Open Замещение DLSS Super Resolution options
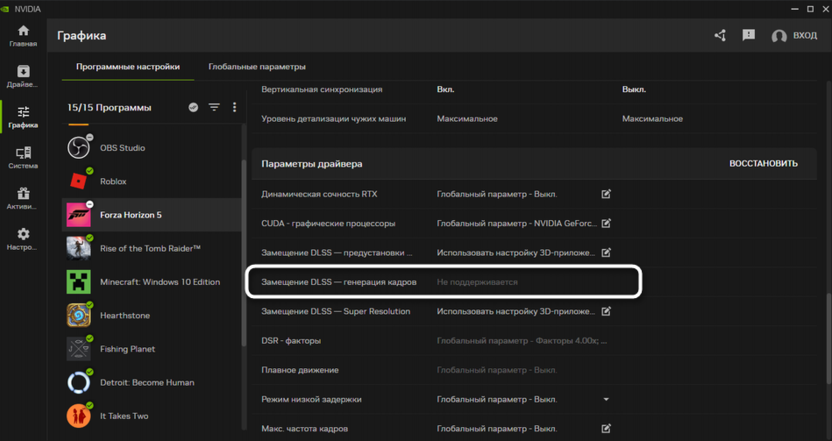 [606, 311]
